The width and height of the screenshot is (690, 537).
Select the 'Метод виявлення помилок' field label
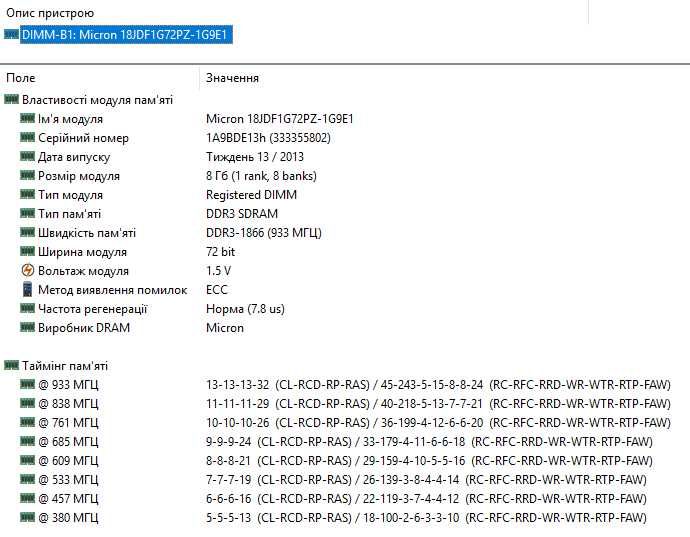113,290
